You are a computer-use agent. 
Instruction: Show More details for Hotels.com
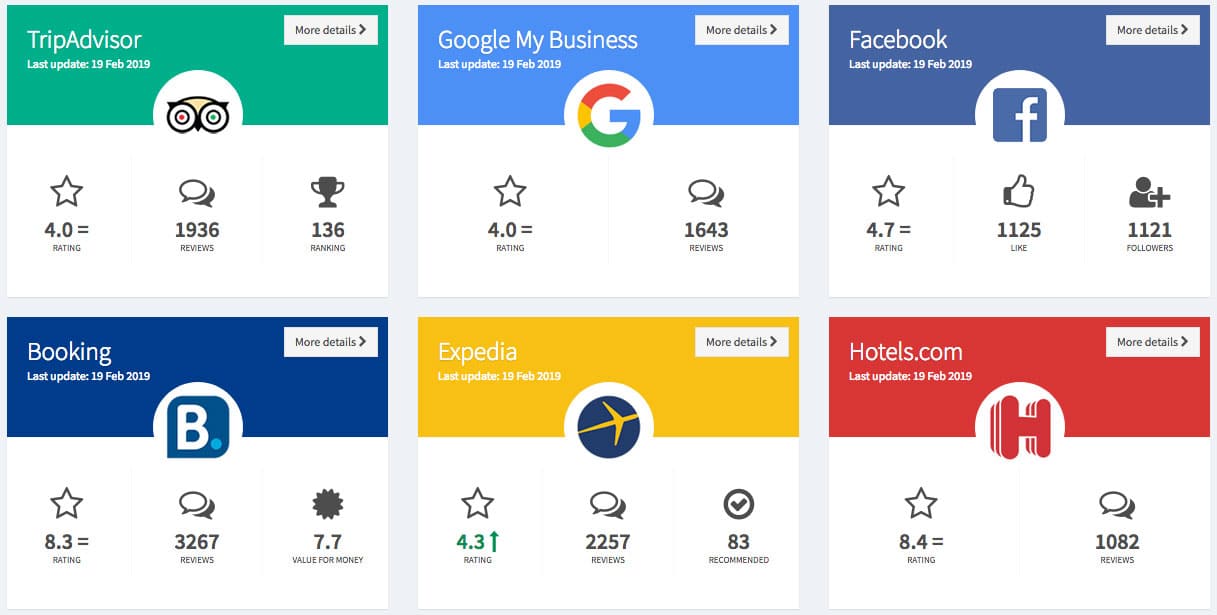tap(1153, 342)
